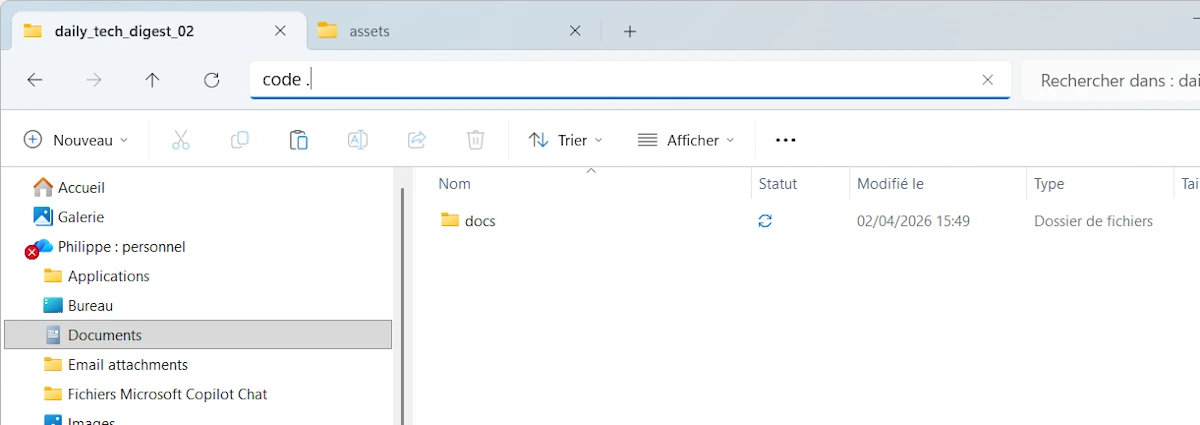Go back with the left arrow

click(35, 80)
